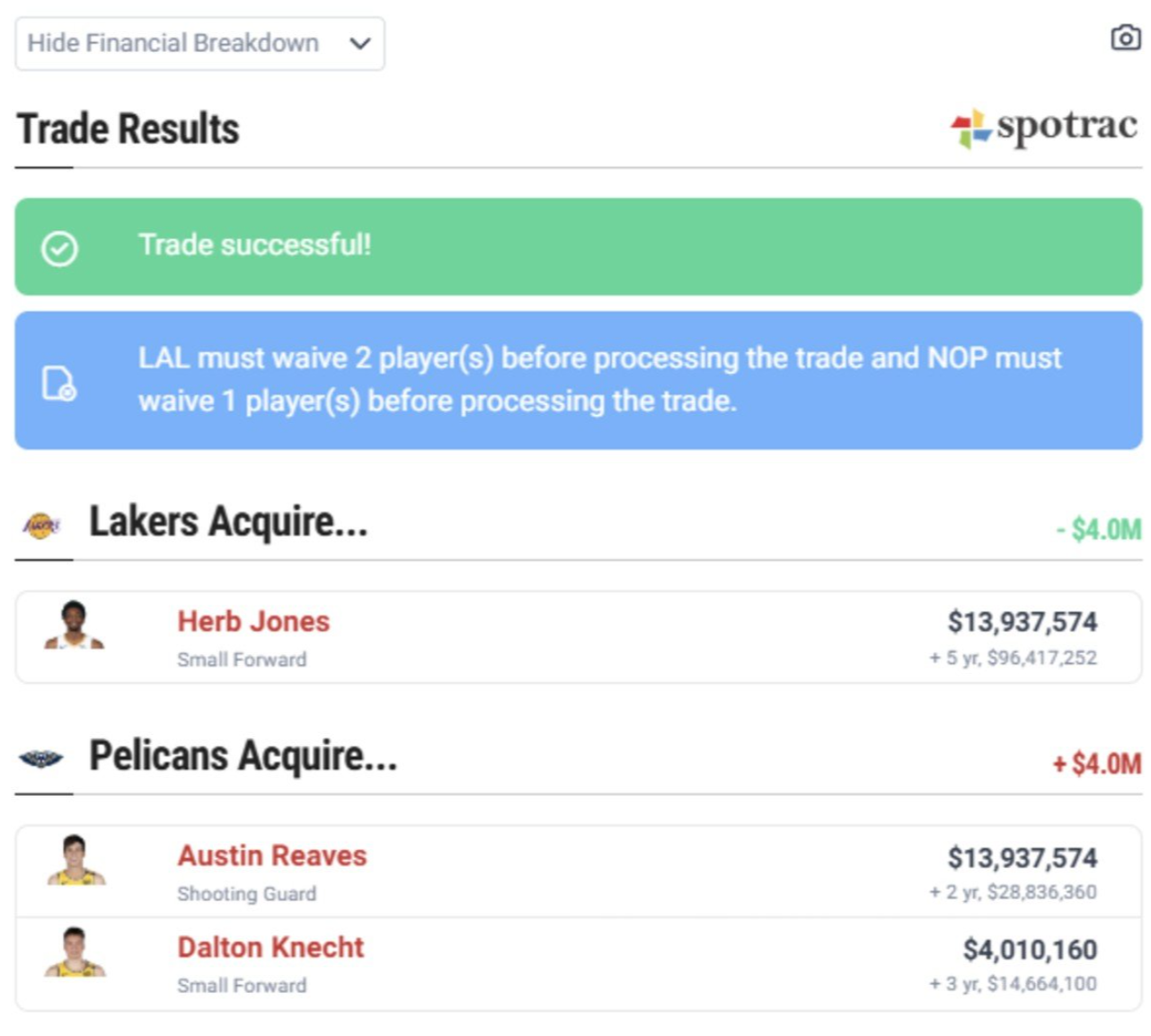Click the Lakers team logo
The width and height of the screenshot is (1151, 1036).
pos(41,525)
